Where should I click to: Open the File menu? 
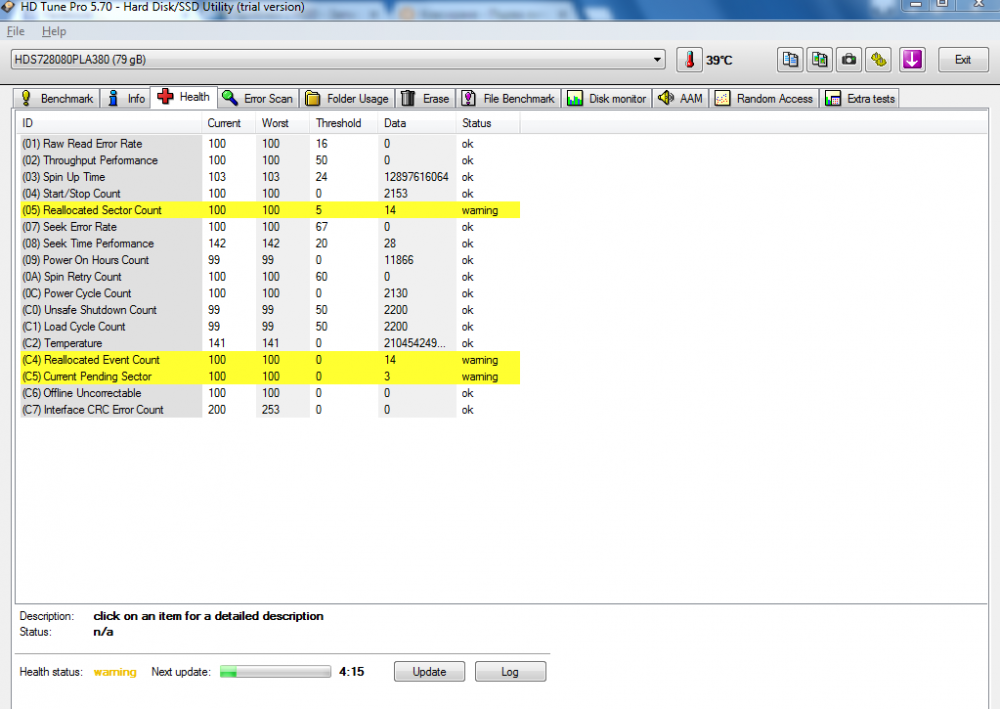[15, 31]
